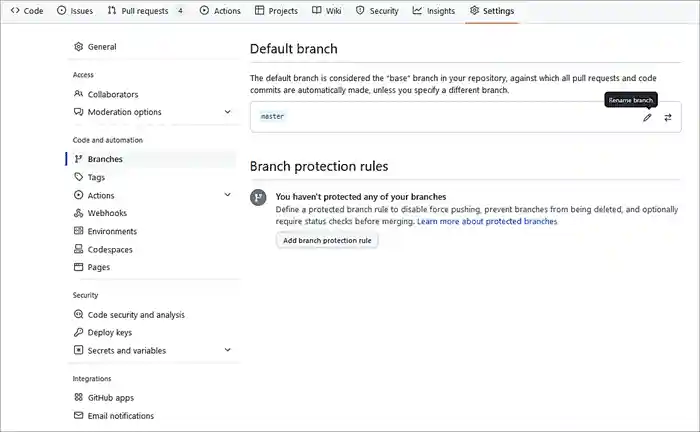Expand Secrets and variables section
This screenshot has height=432, width=700.
(x=228, y=350)
